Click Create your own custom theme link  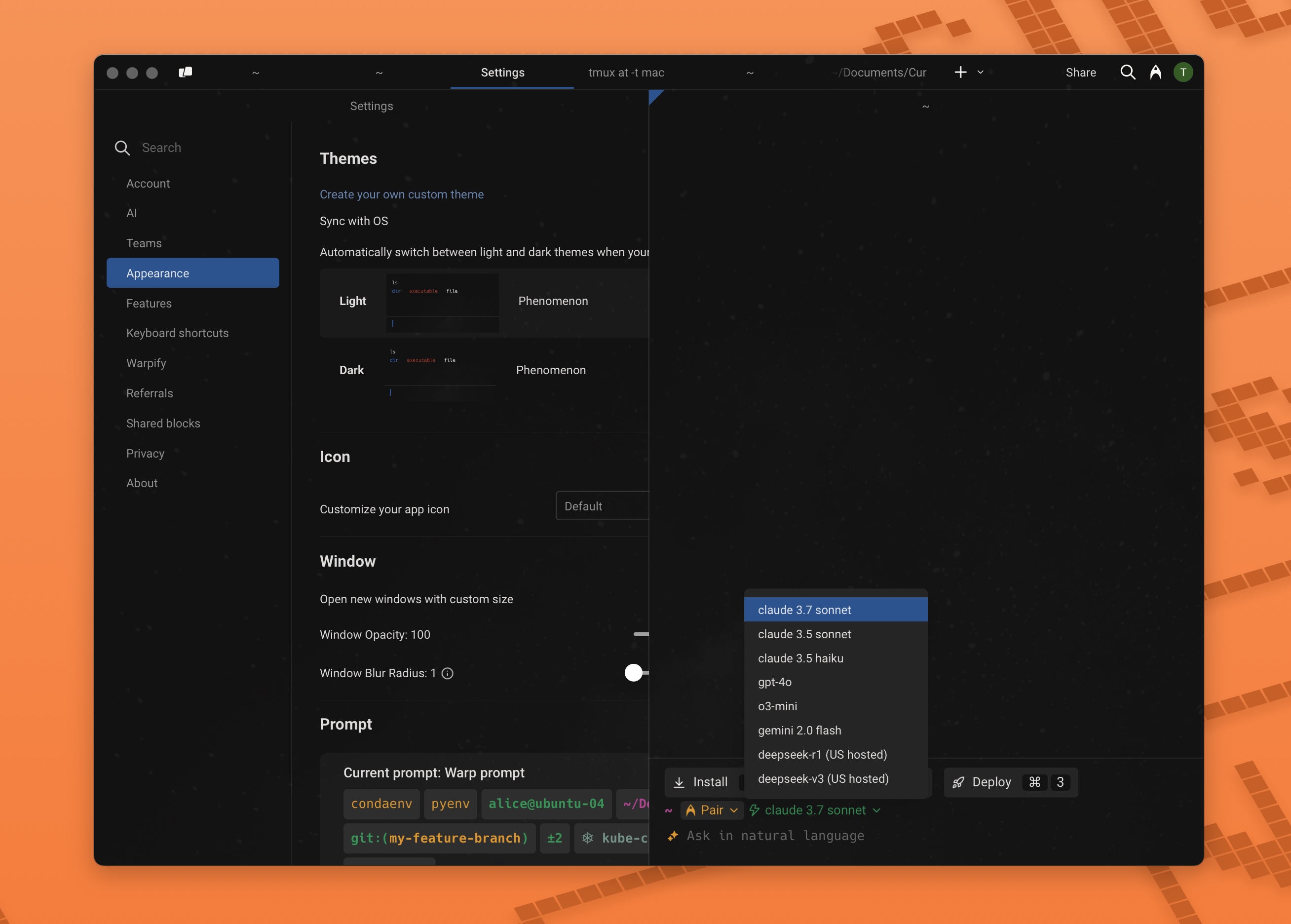402,194
